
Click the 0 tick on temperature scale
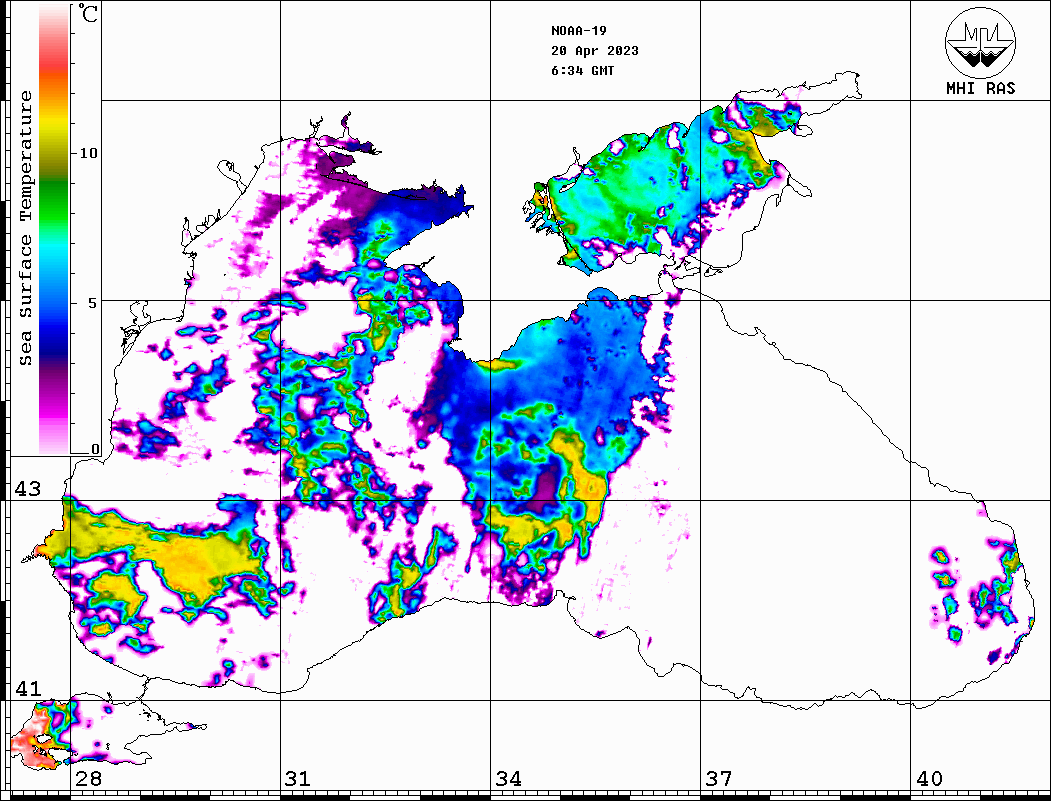(95, 449)
